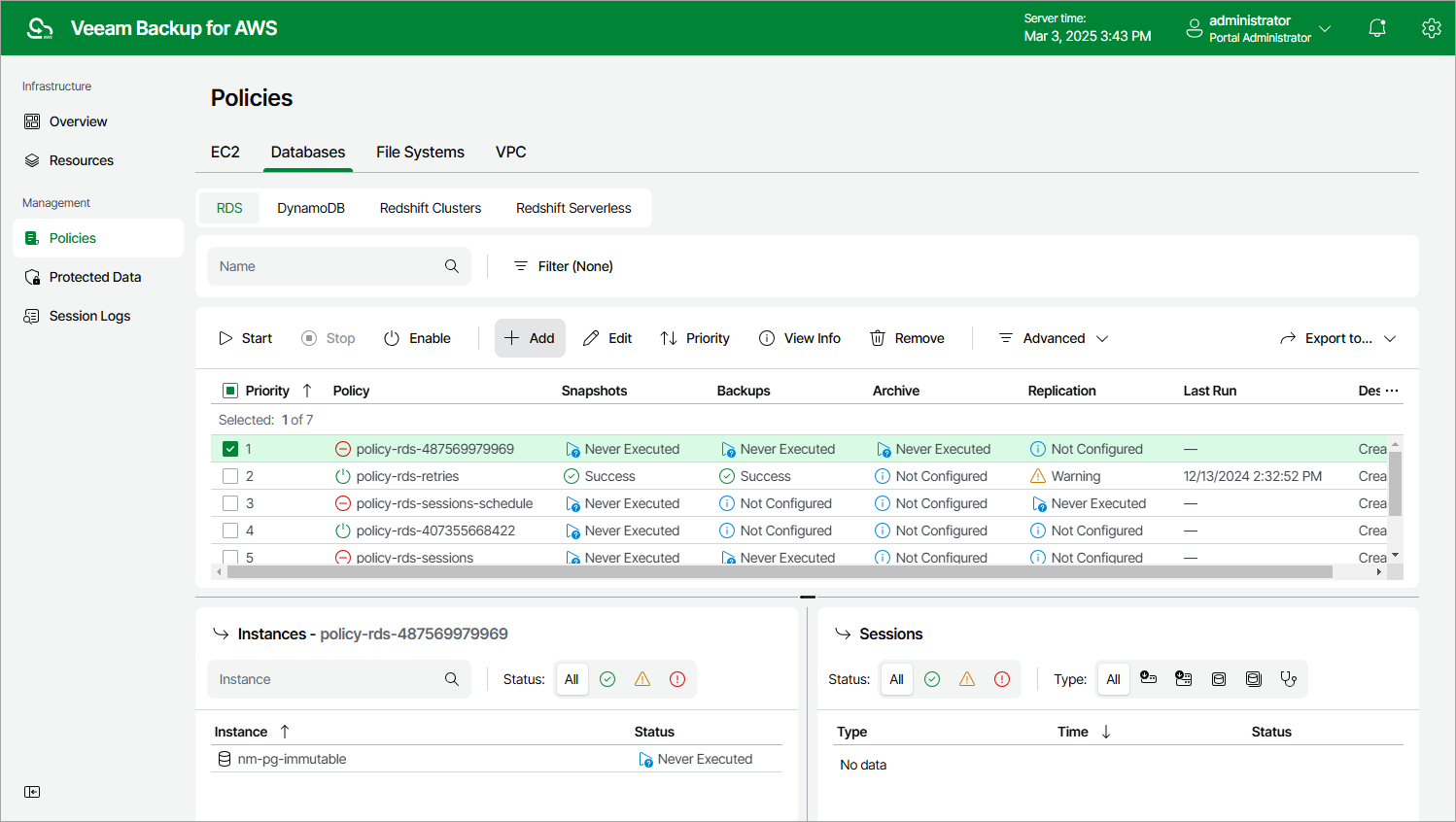Click the search magnifier in the Name field

[x=452, y=266]
